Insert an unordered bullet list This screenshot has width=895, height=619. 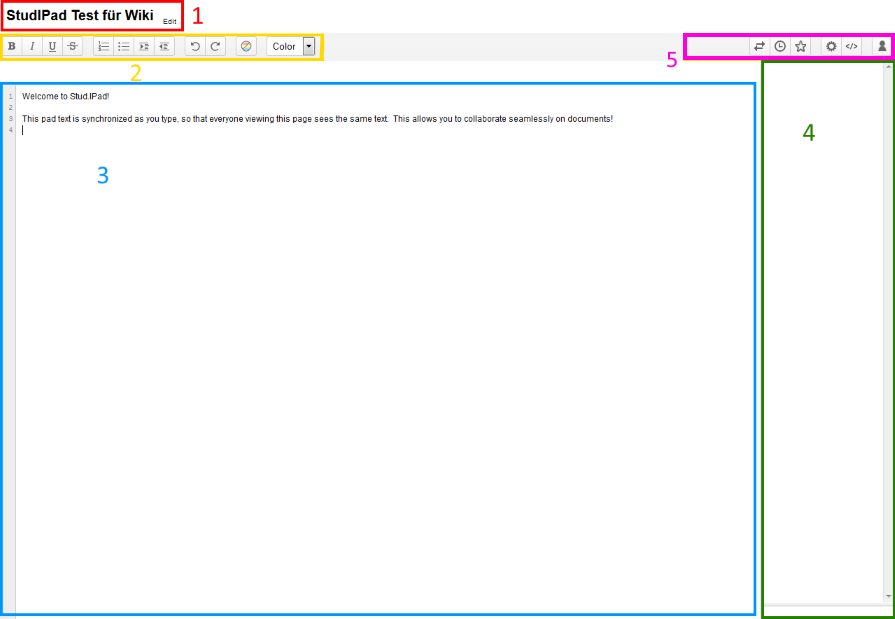coord(123,46)
